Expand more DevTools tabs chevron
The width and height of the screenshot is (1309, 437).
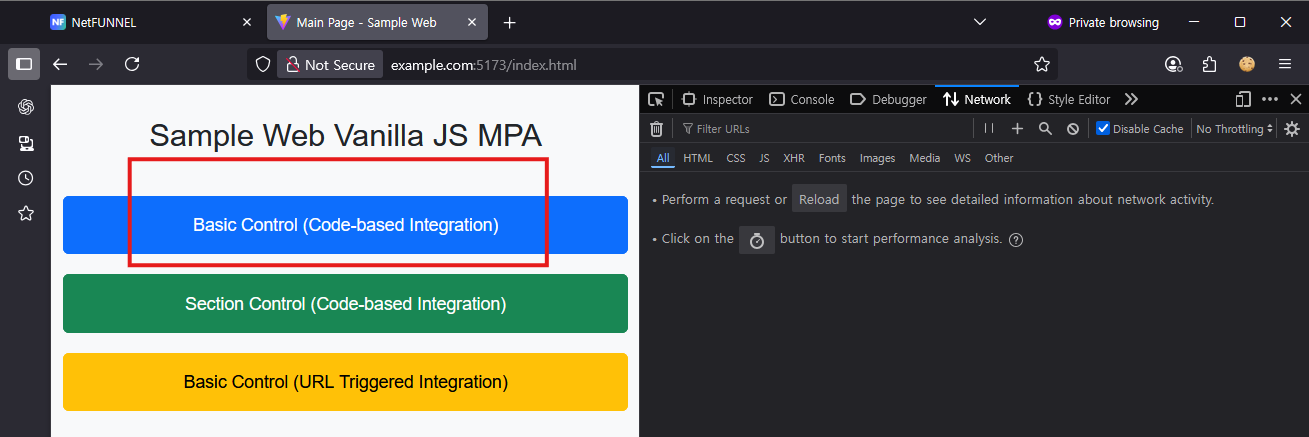click(x=1131, y=99)
